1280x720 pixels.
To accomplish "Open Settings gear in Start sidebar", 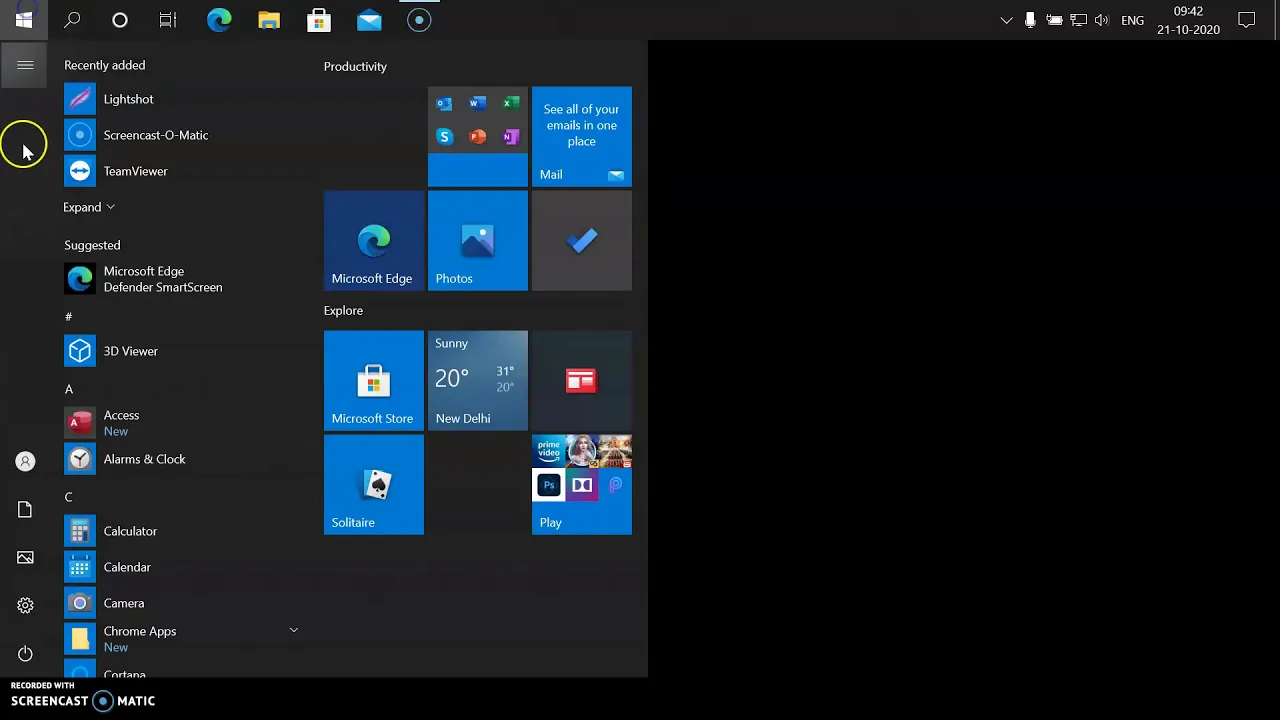I will (x=25, y=605).
